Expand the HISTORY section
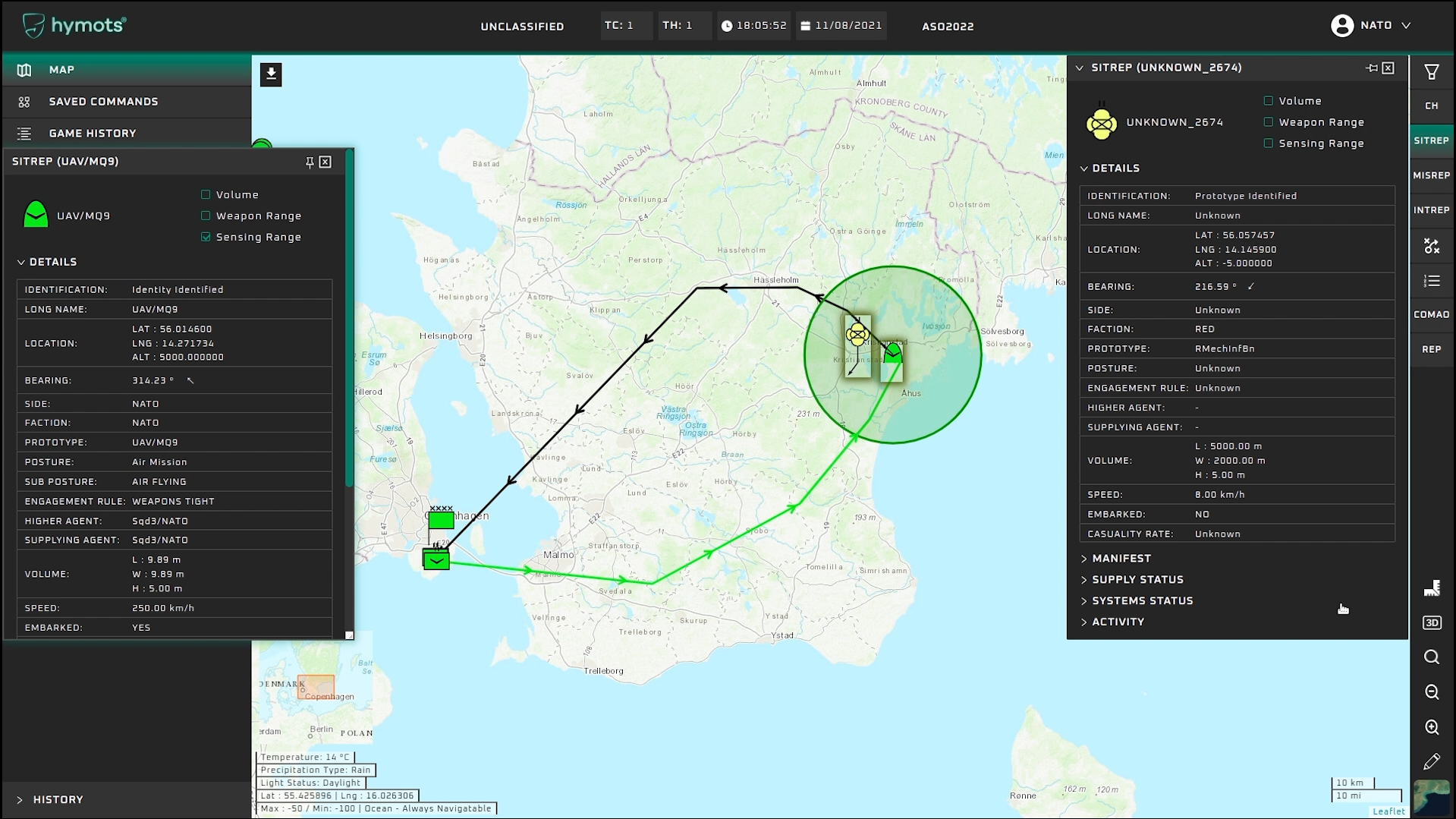This screenshot has width=1456, height=819. tap(50, 800)
